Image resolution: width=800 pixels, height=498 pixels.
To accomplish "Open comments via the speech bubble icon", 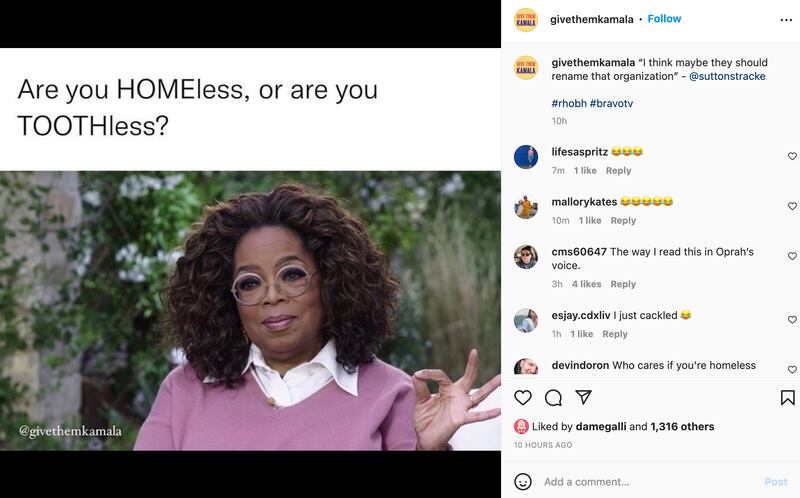I will 553,397.
